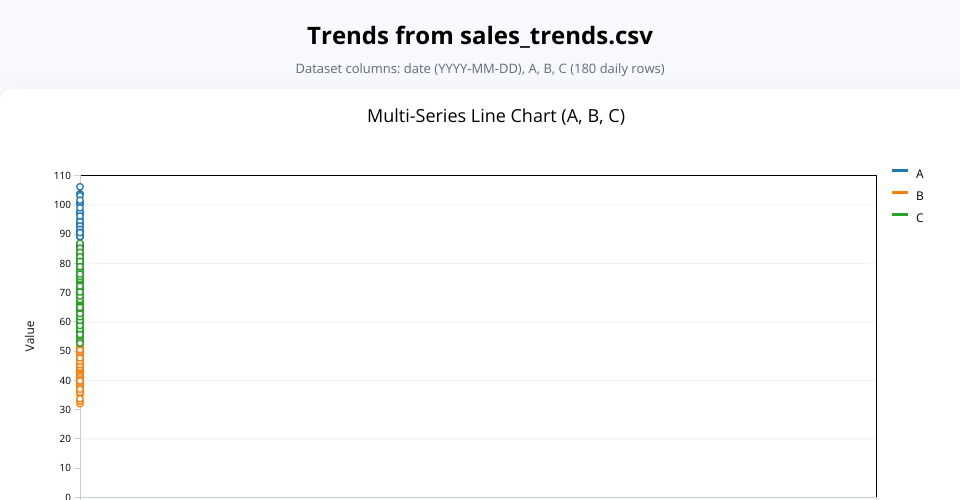This screenshot has width=960, height=500.
Task: Click the "Trends from sales_trends.csv" heading
Action: 480,36
